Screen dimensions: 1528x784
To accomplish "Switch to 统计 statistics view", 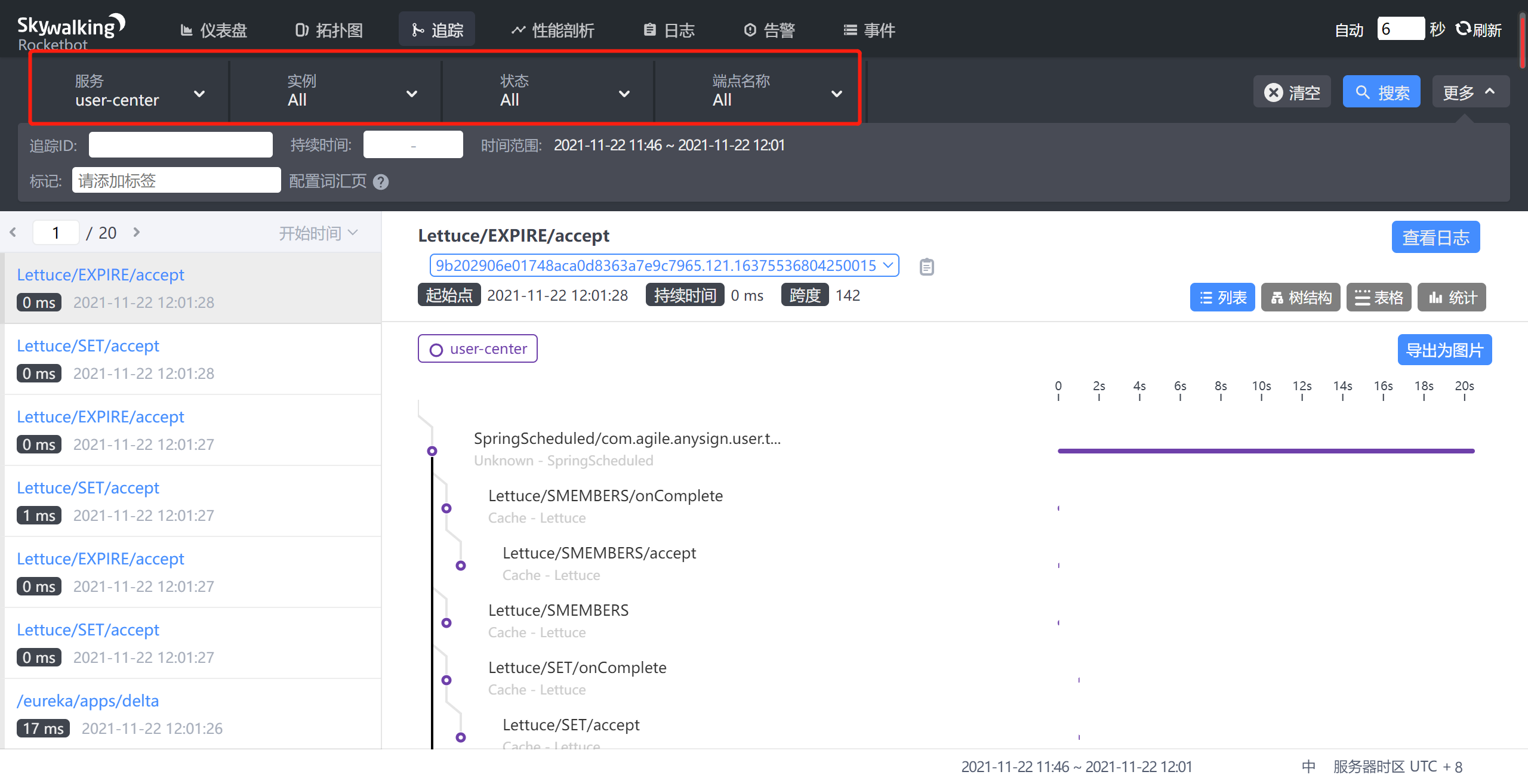I will click(1452, 297).
